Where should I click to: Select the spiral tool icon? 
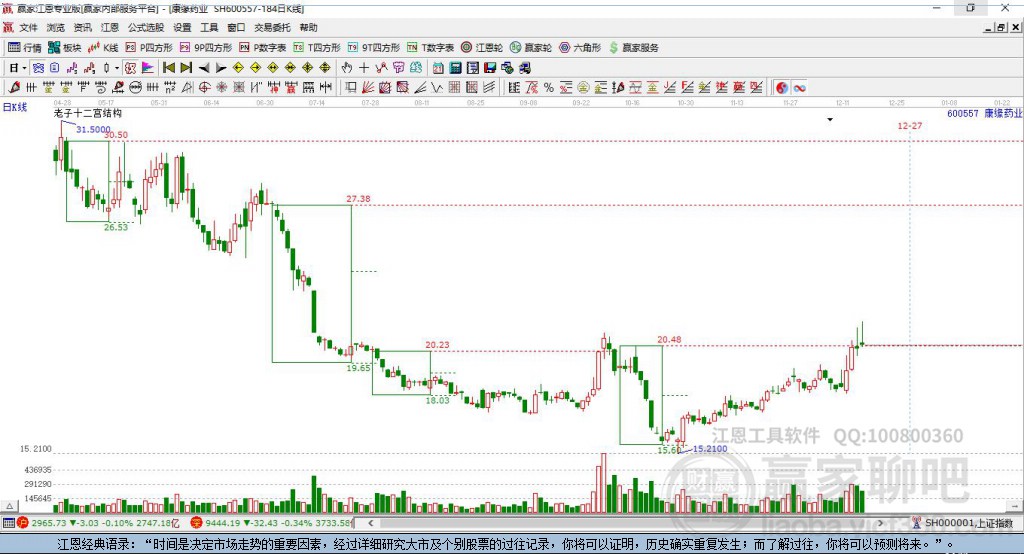[101, 87]
